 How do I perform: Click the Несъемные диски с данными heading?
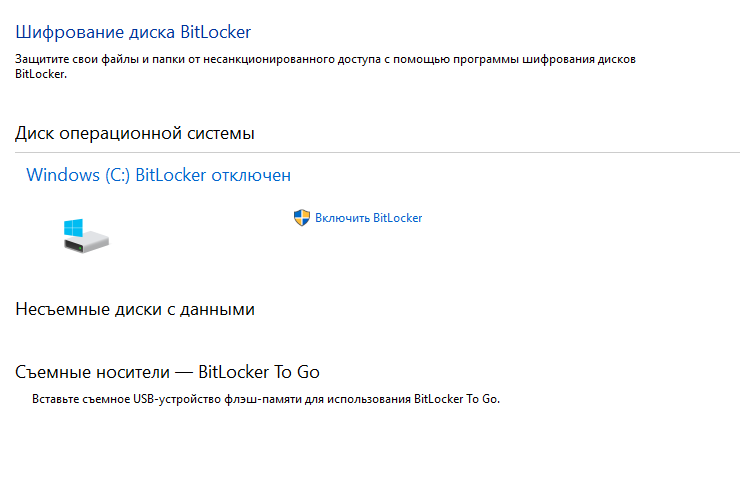coord(135,309)
